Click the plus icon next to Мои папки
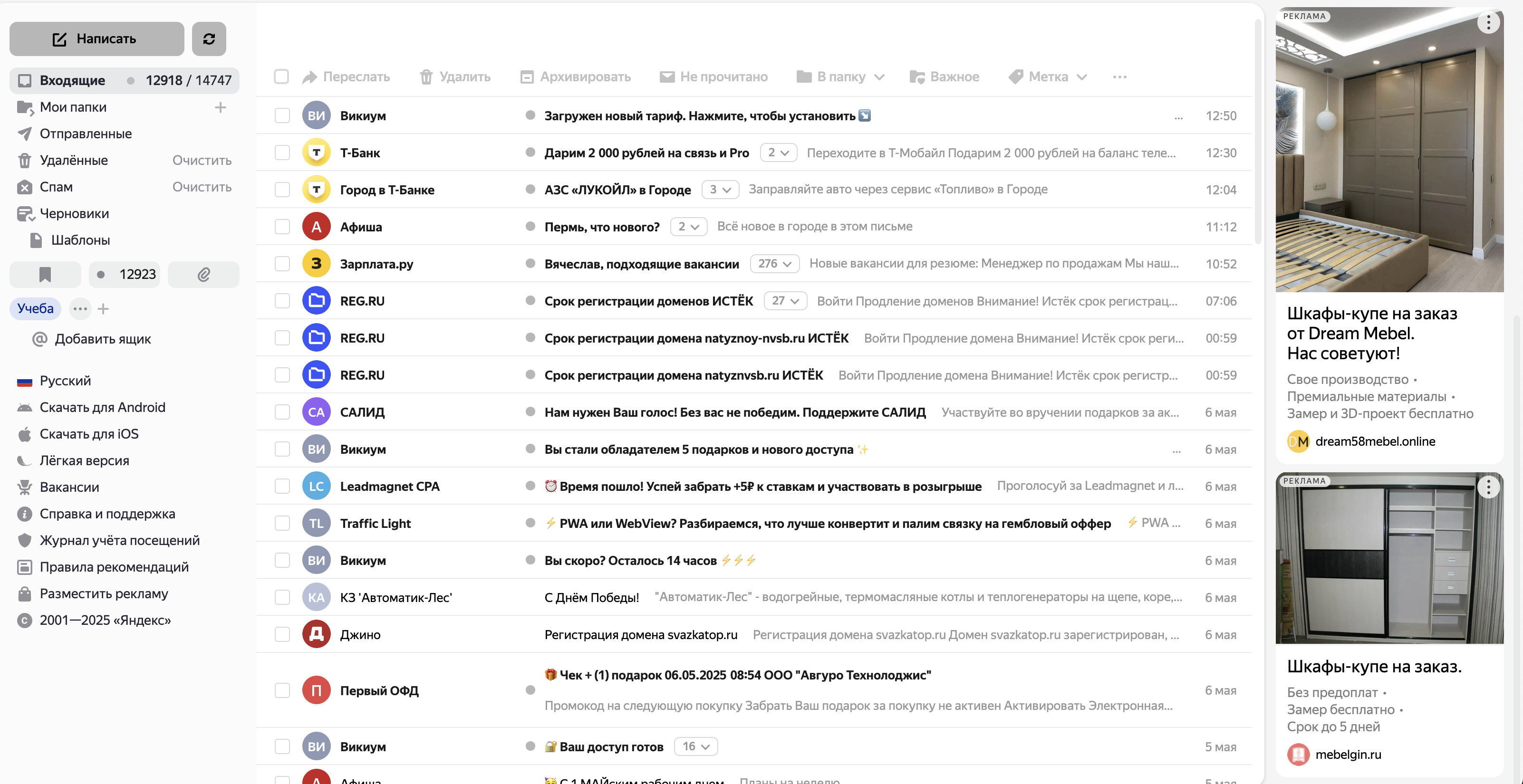This screenshot has width=1523, height=784. click(220, 107)
